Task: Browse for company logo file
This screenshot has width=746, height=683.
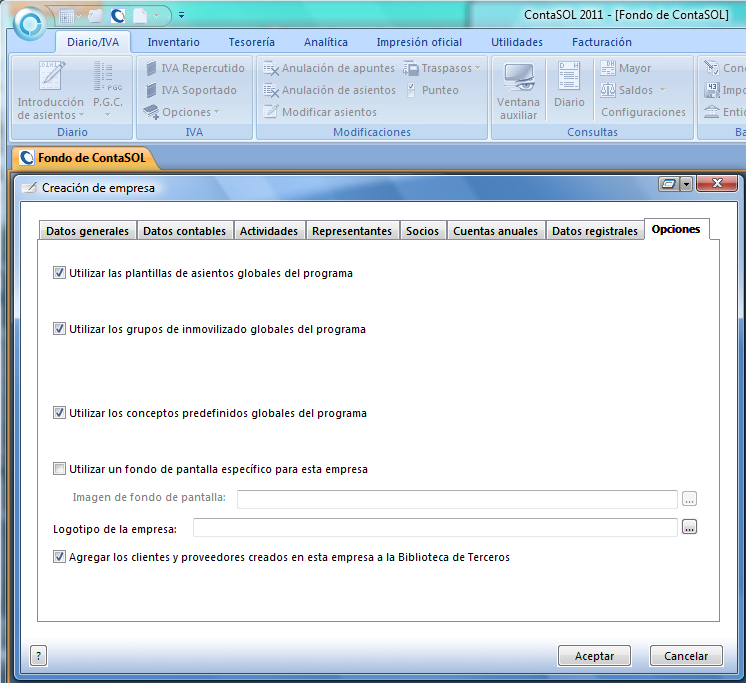Action: click(x=689, y=528)
